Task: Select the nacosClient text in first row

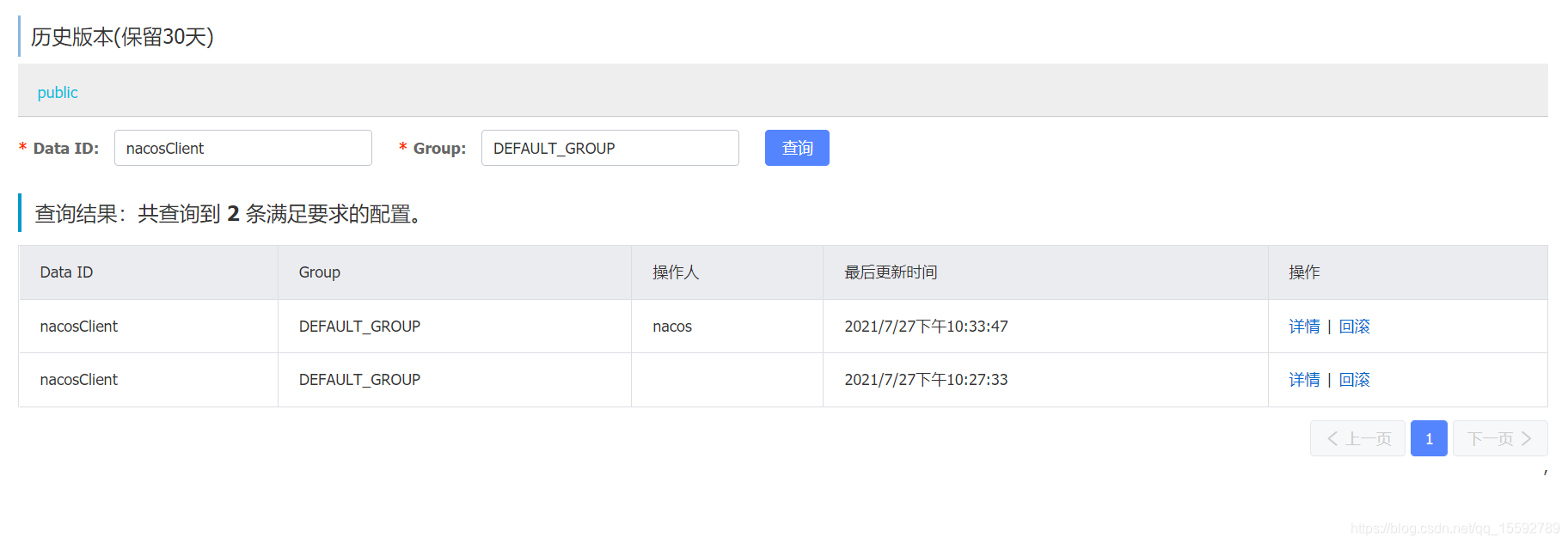Action: [x=78, y=326]
